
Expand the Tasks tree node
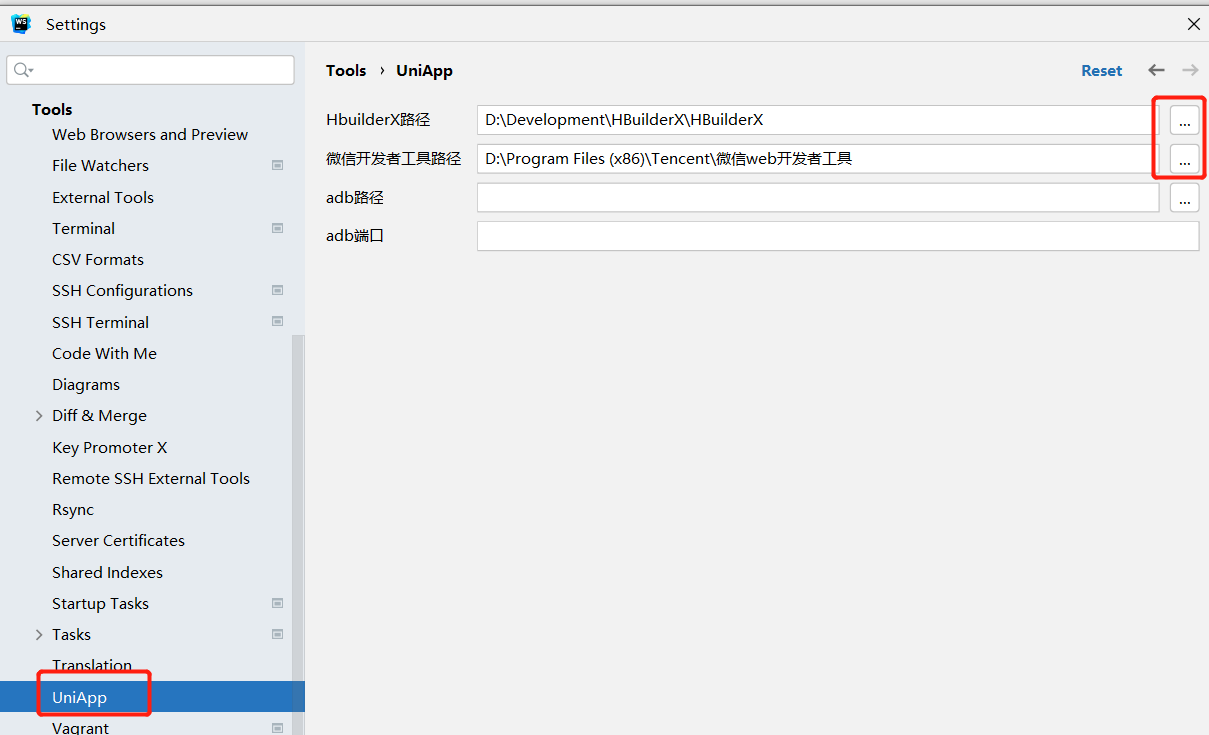(39, 634)
